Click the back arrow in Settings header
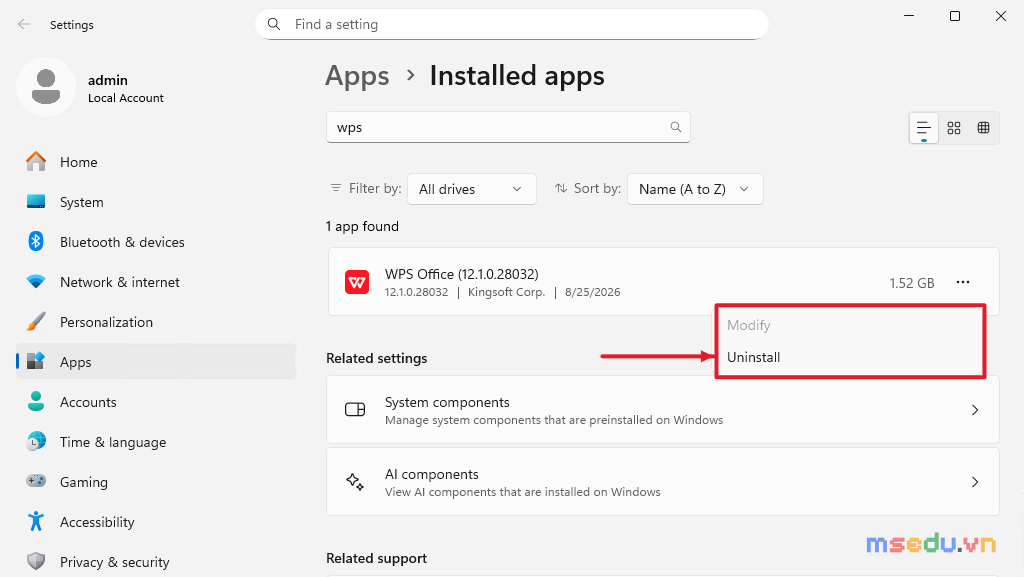This screenshot has height=577, width=1024. click(24, 24)
